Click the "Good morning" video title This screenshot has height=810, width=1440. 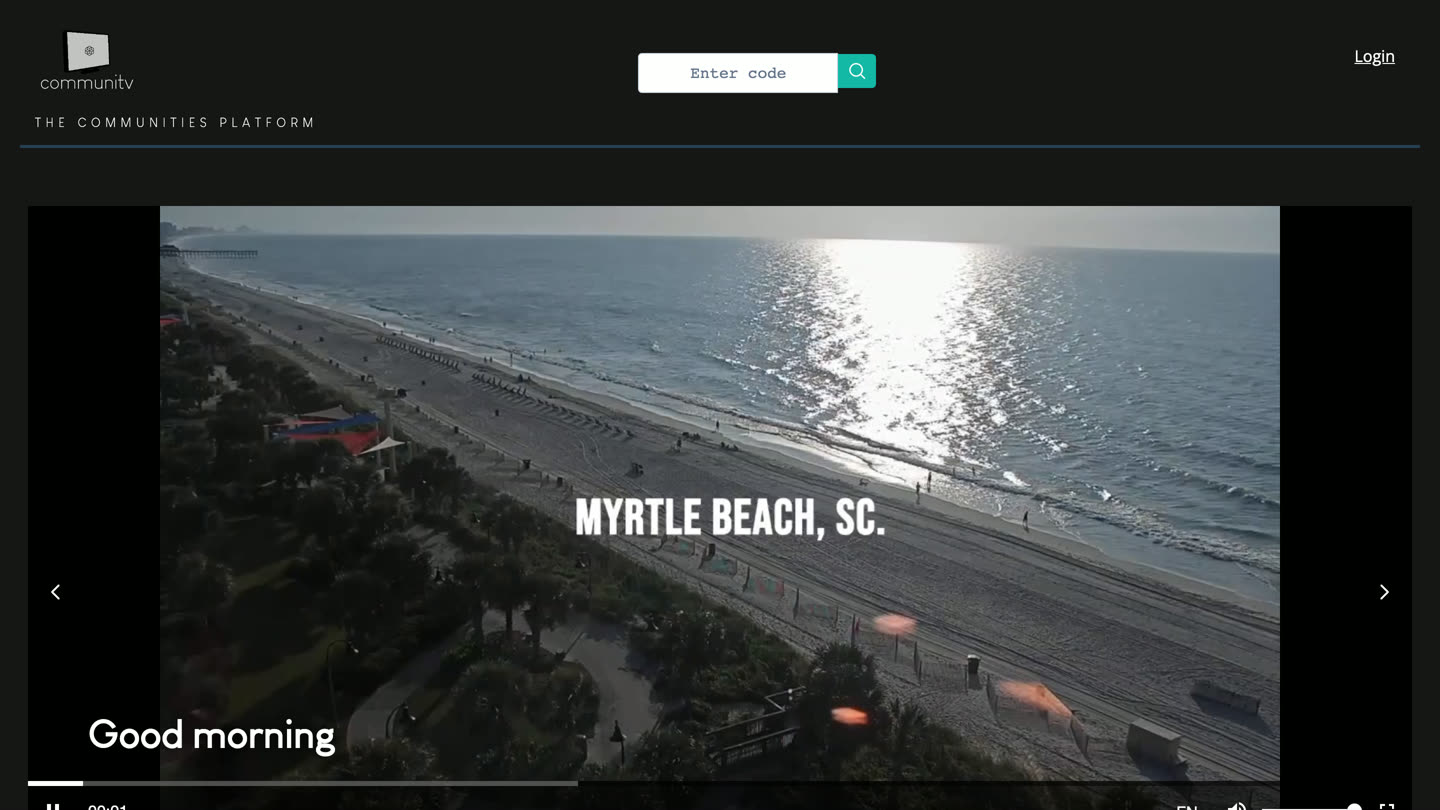212,735
